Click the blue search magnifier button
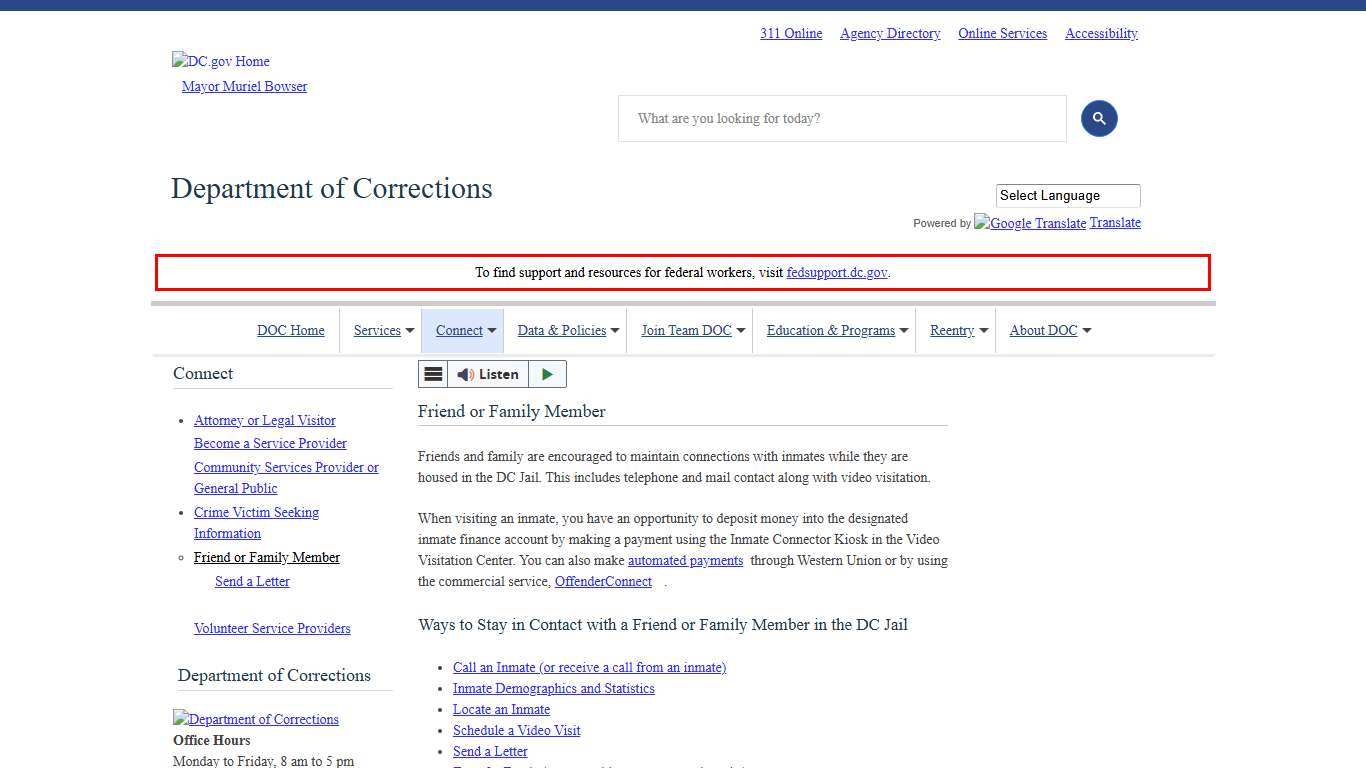The image size is (1366, 768). click(x=1098, y=118)
